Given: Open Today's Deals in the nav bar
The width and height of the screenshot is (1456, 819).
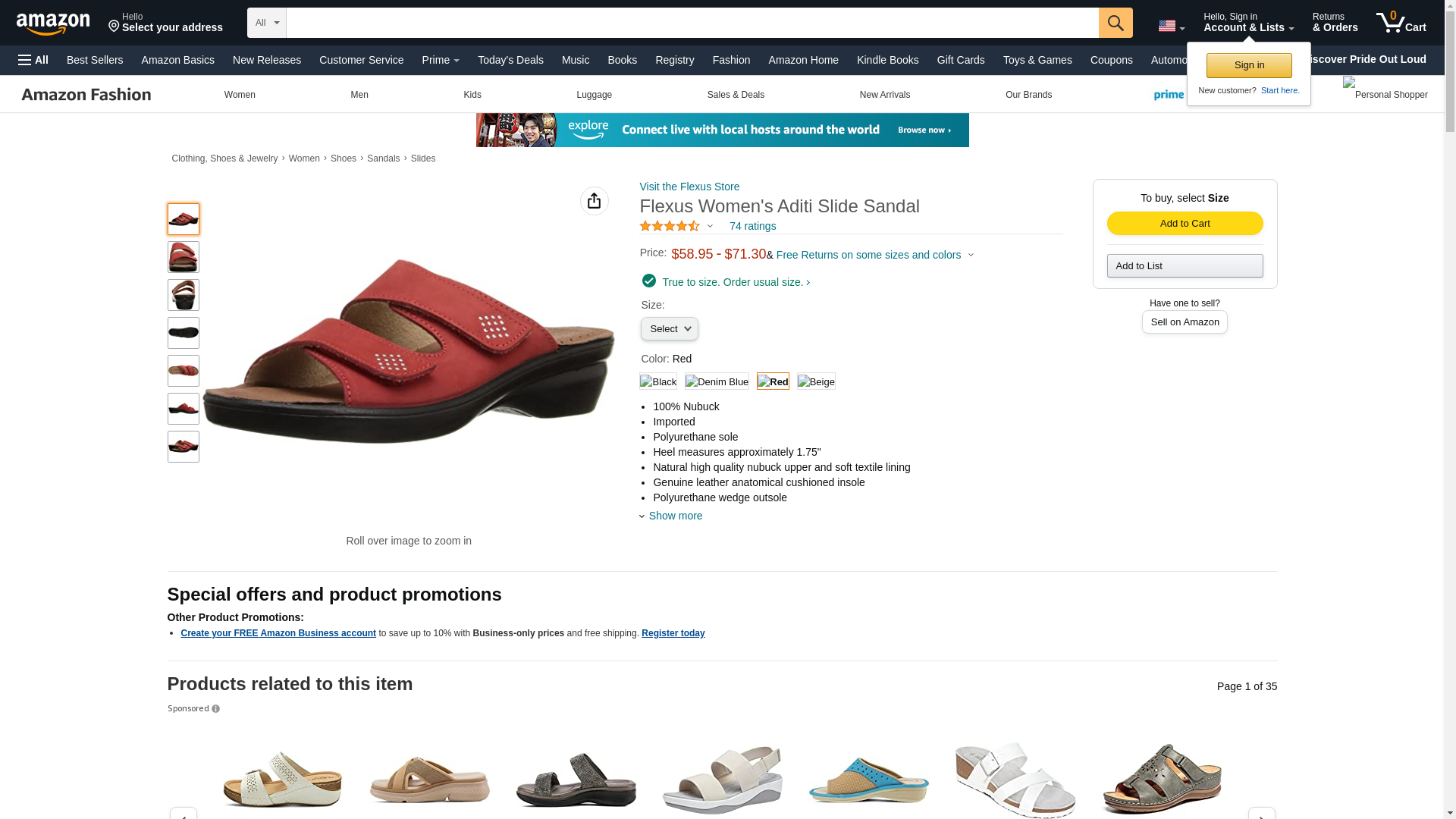Looking at the screenshot, I should point(510,60).
